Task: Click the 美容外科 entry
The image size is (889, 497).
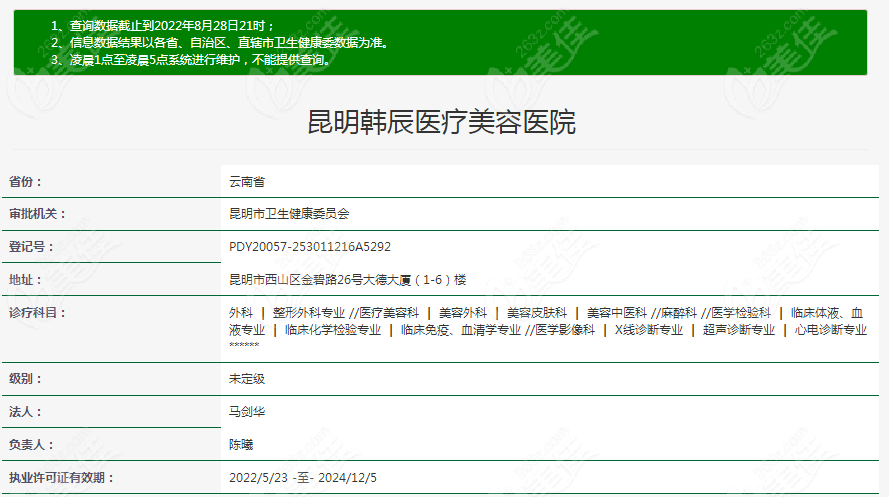Action: [x=463, y=313]
